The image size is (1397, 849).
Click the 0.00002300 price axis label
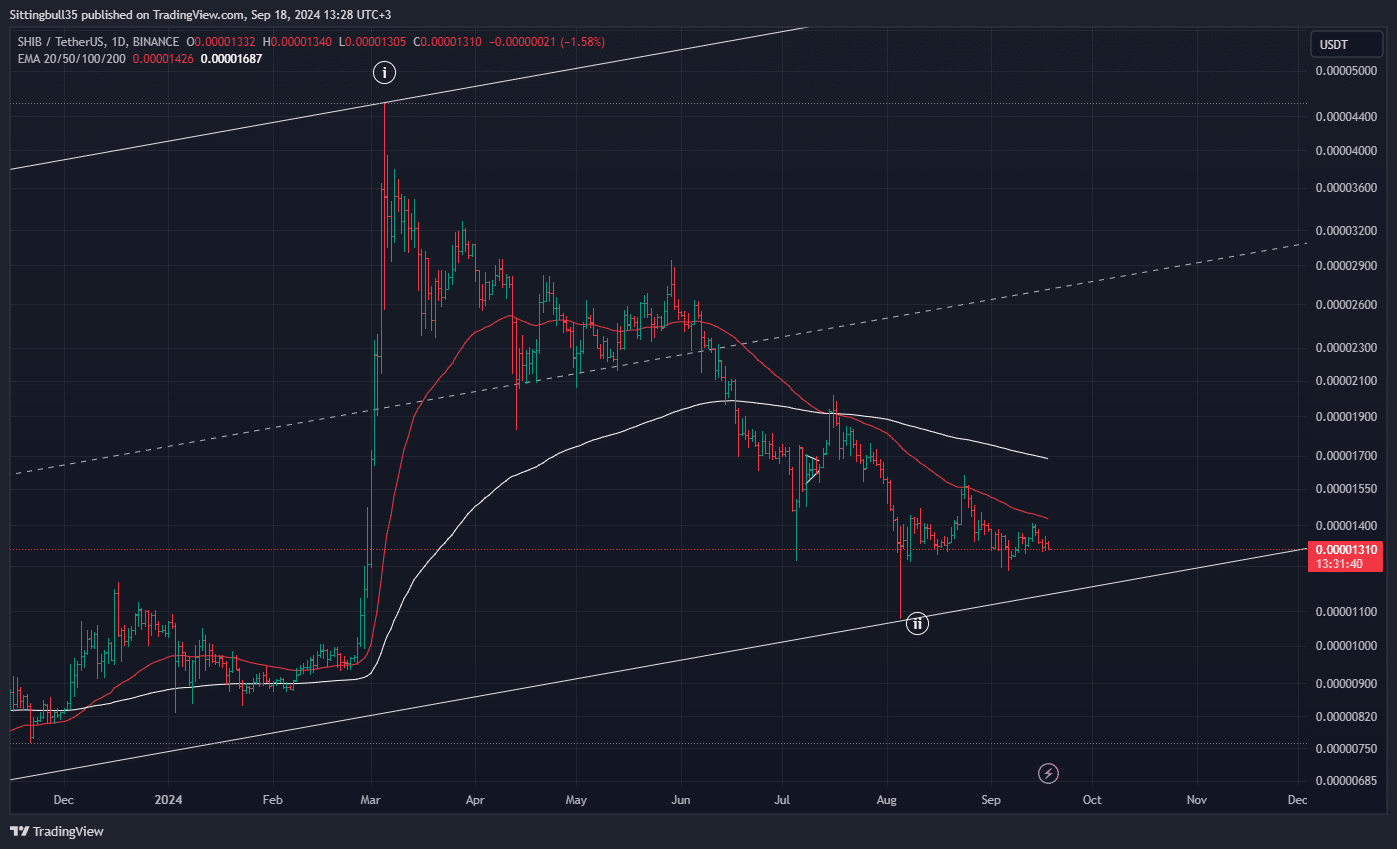pos(1348,348)
